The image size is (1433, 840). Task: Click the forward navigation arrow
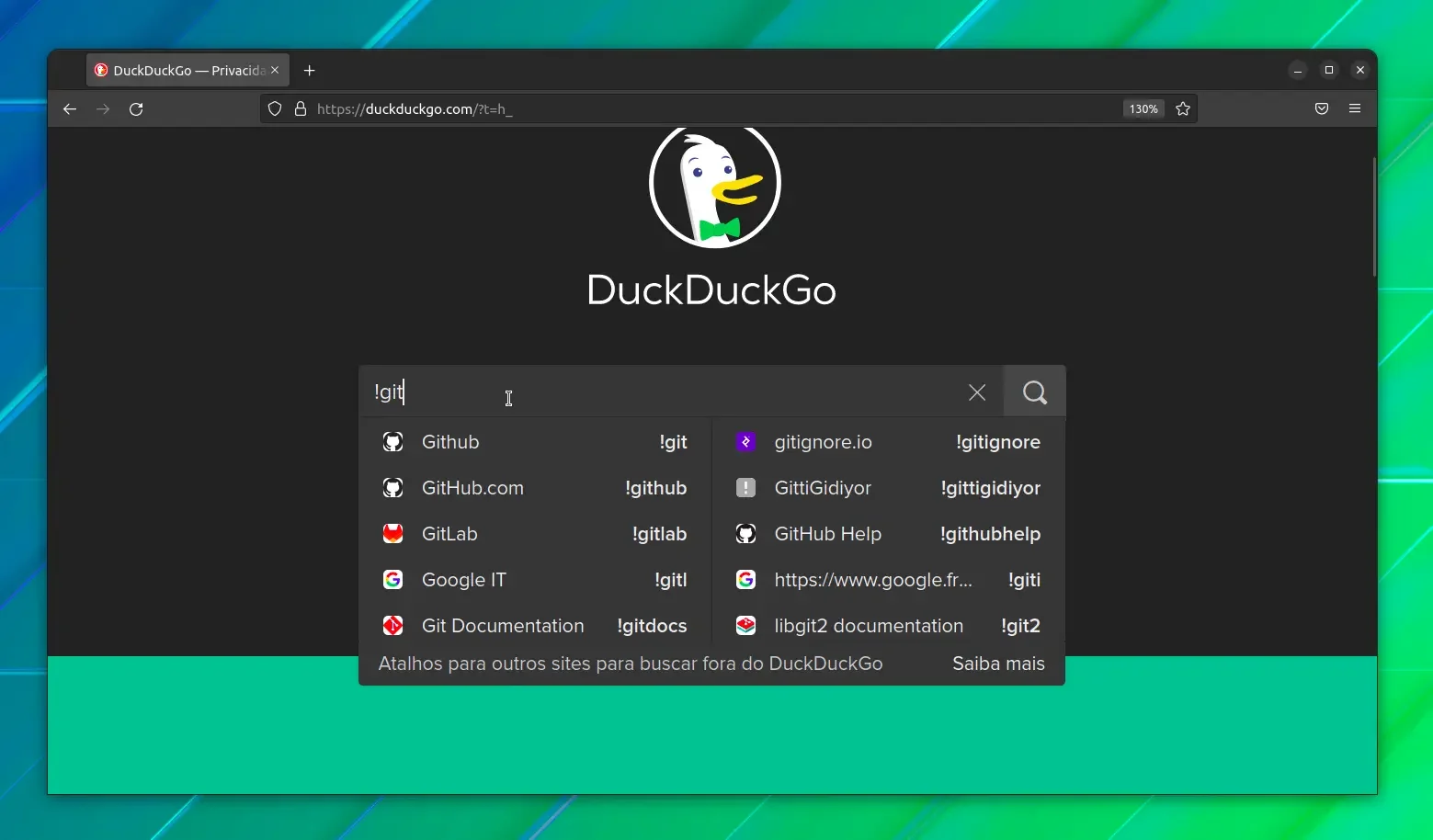click(103, 109)
